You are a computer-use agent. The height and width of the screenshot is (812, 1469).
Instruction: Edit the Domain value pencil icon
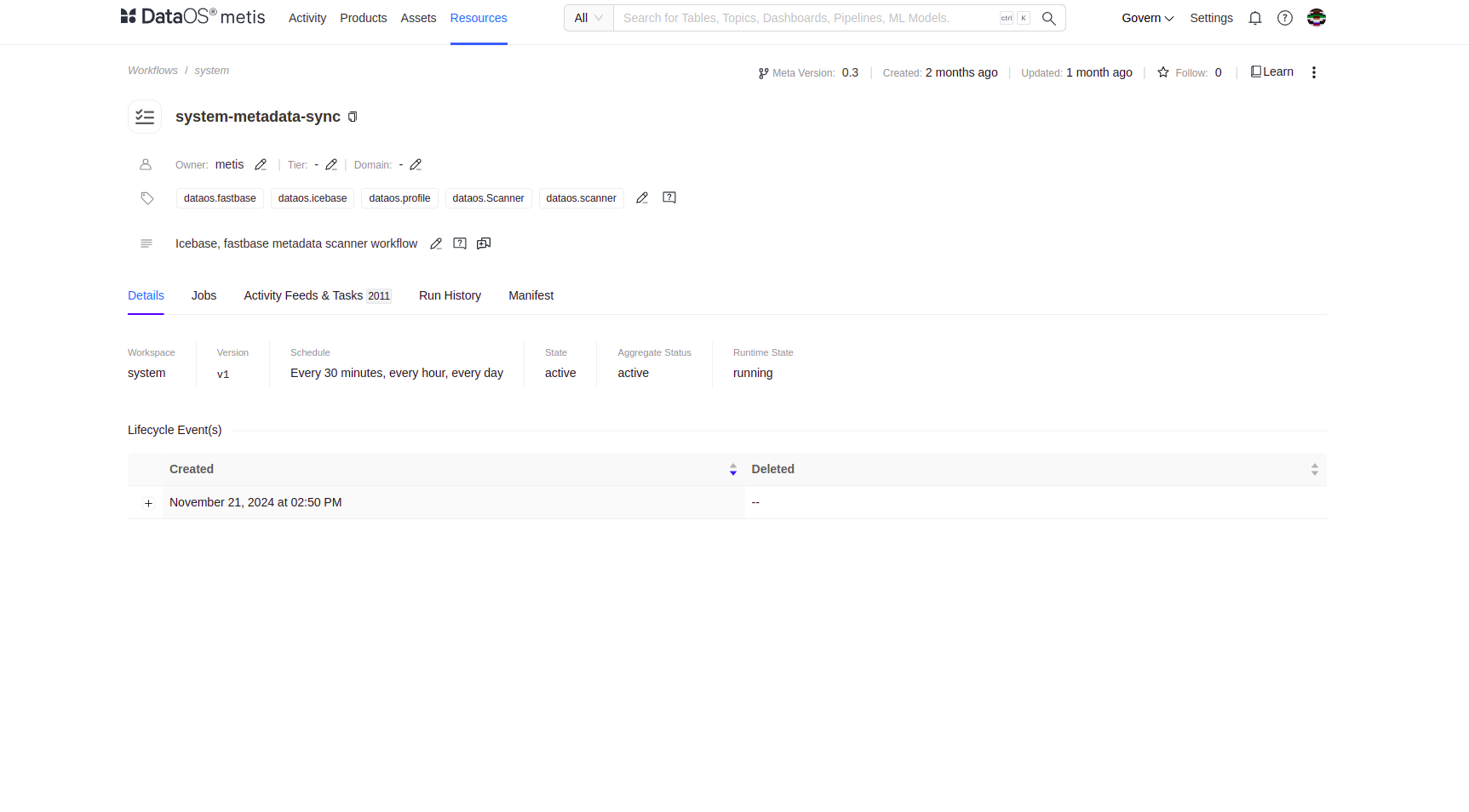[x=416, y=165]
